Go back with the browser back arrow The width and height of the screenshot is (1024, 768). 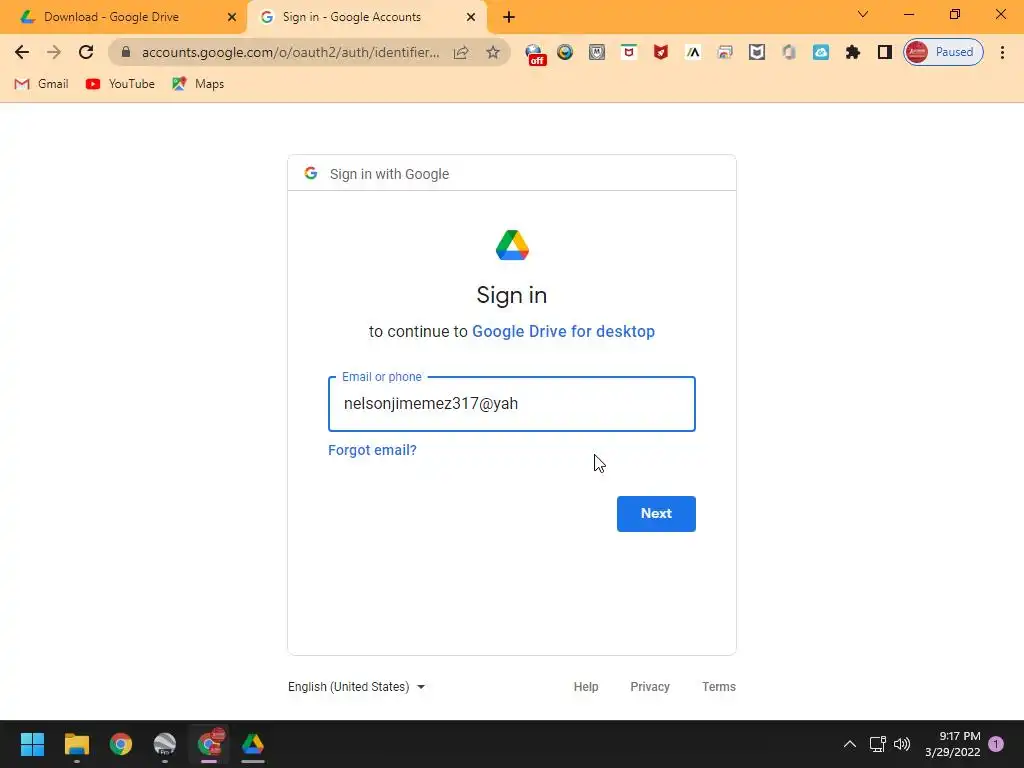tap(22, 52)
